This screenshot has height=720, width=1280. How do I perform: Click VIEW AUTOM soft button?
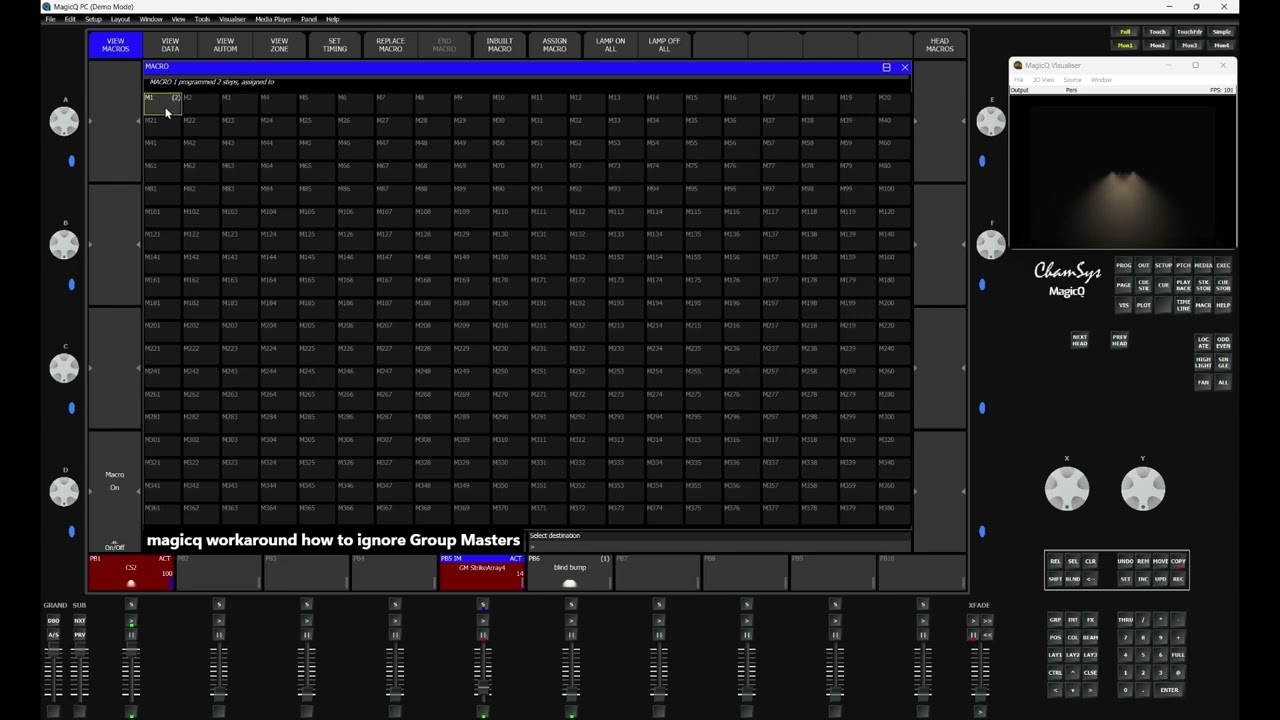click(225, 45)
